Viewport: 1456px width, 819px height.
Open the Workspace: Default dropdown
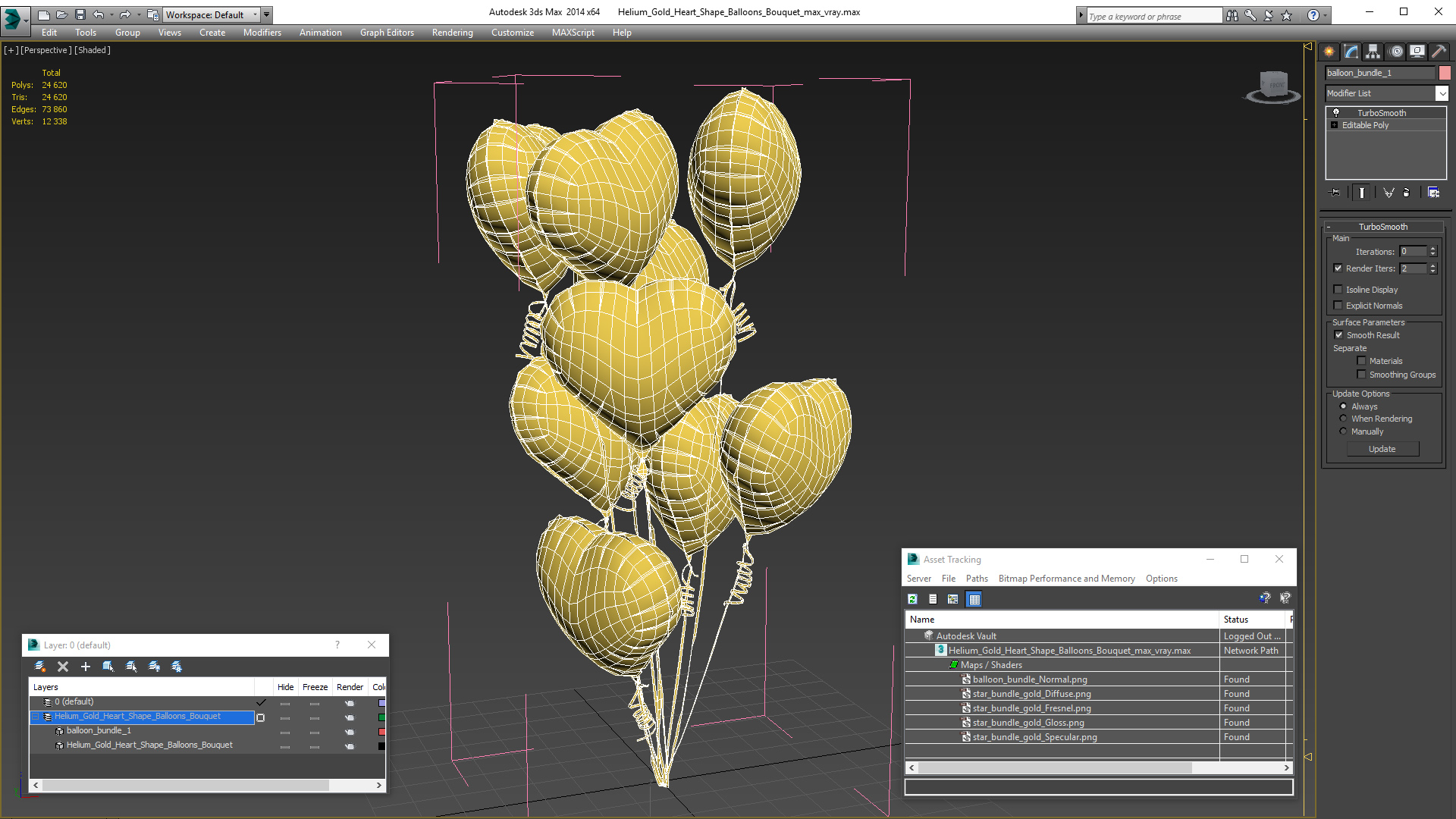212,14
